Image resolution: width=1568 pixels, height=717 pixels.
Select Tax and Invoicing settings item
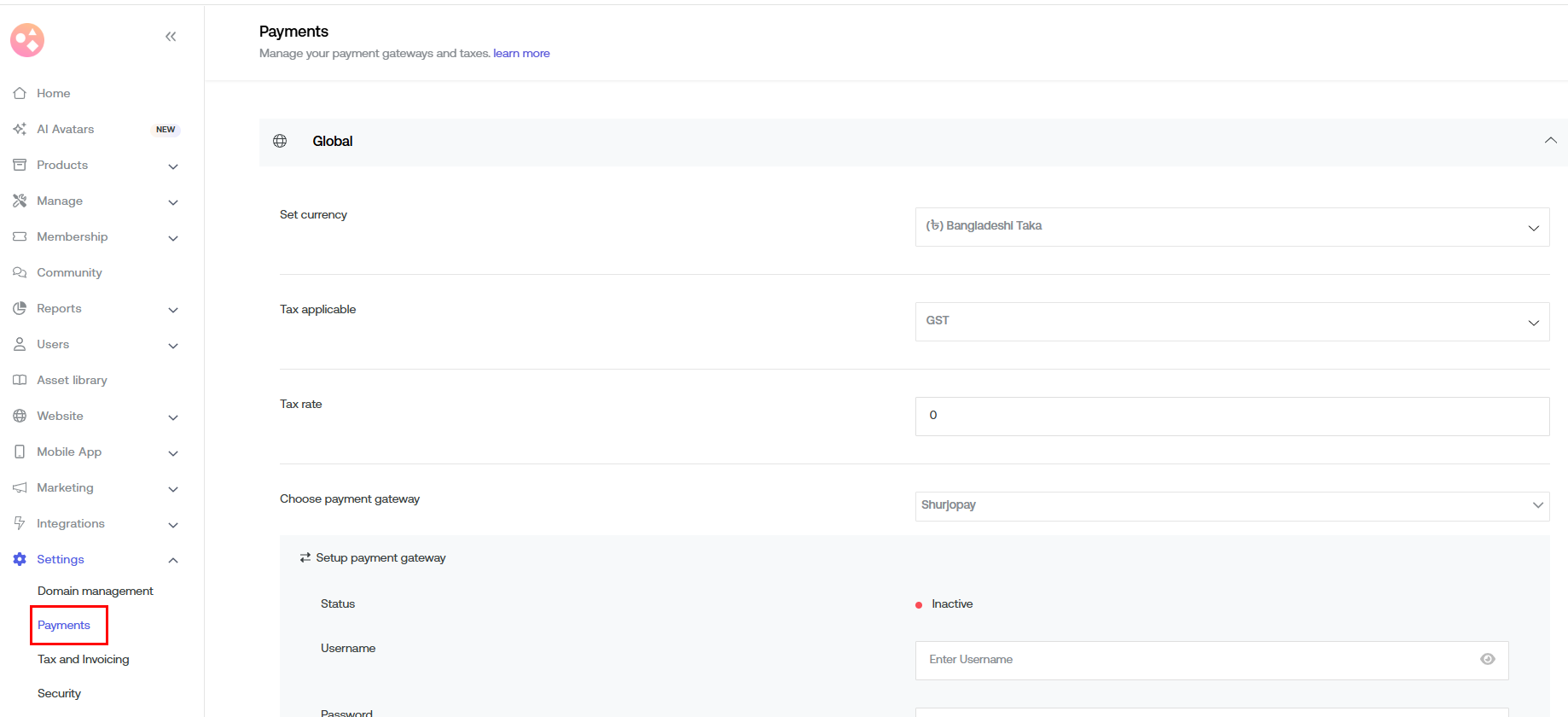84,659
